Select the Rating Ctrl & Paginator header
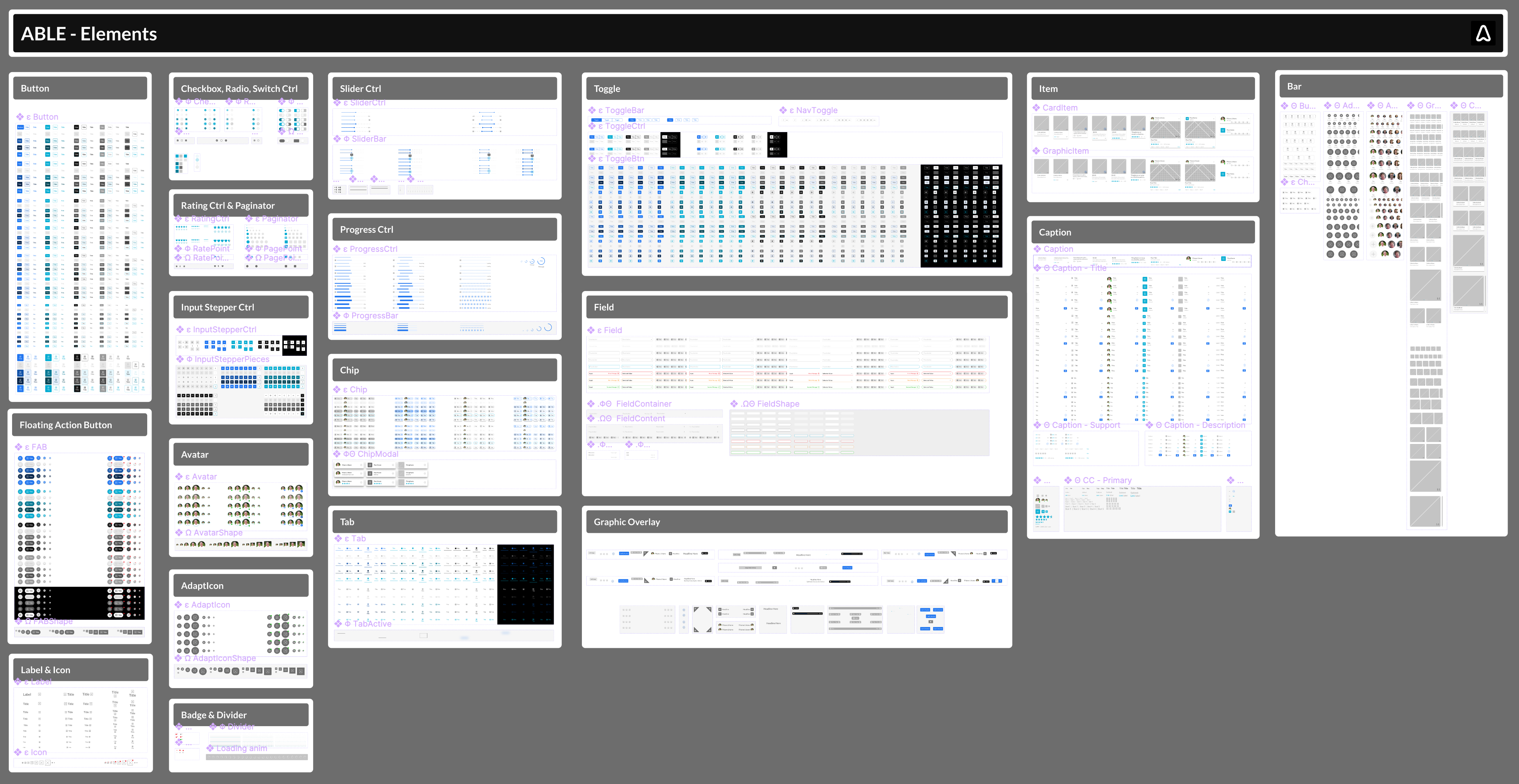Image resolution: width=1519 pixels, height=784 pixels. click(x=241, y=205)
